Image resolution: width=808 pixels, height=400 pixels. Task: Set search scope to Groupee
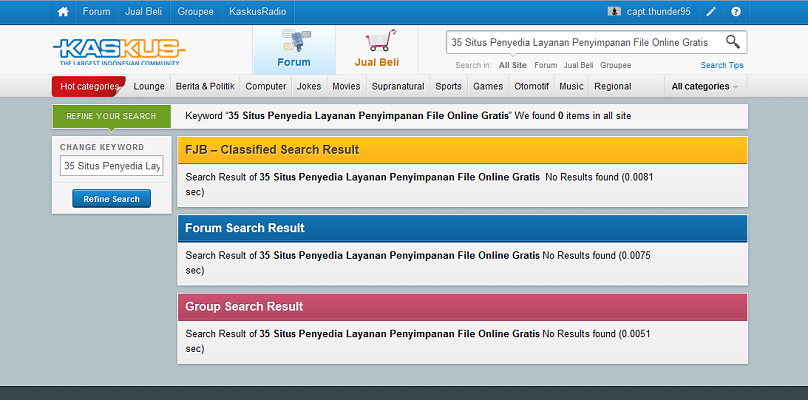click(x=615, y=65)
